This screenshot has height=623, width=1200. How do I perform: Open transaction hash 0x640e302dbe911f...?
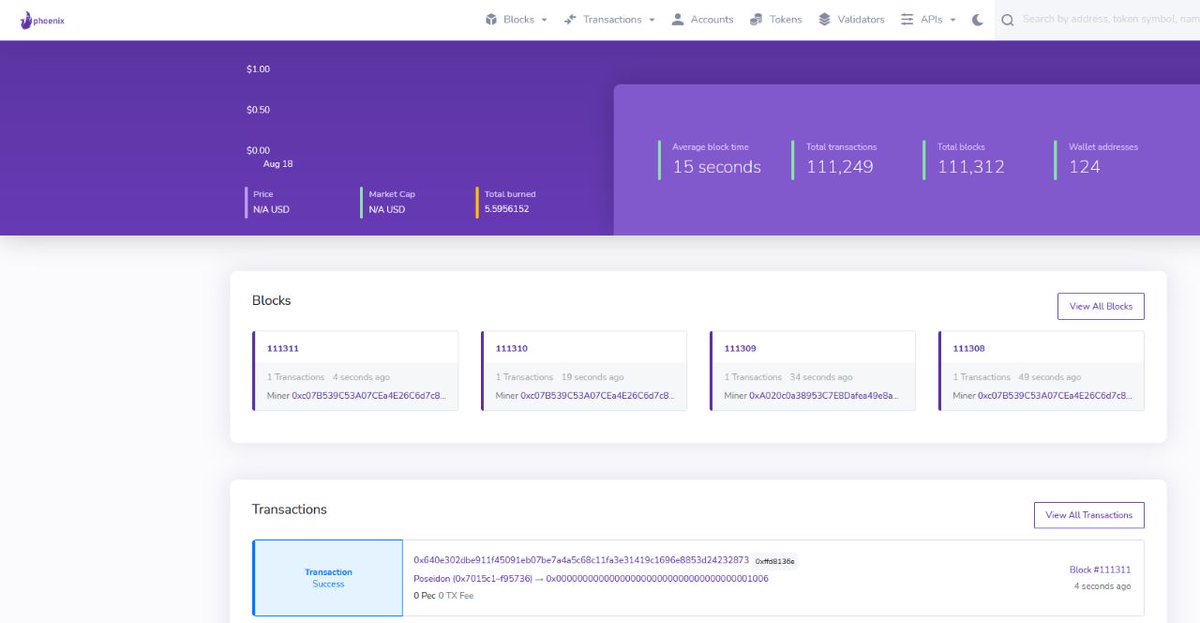point(581,560)
